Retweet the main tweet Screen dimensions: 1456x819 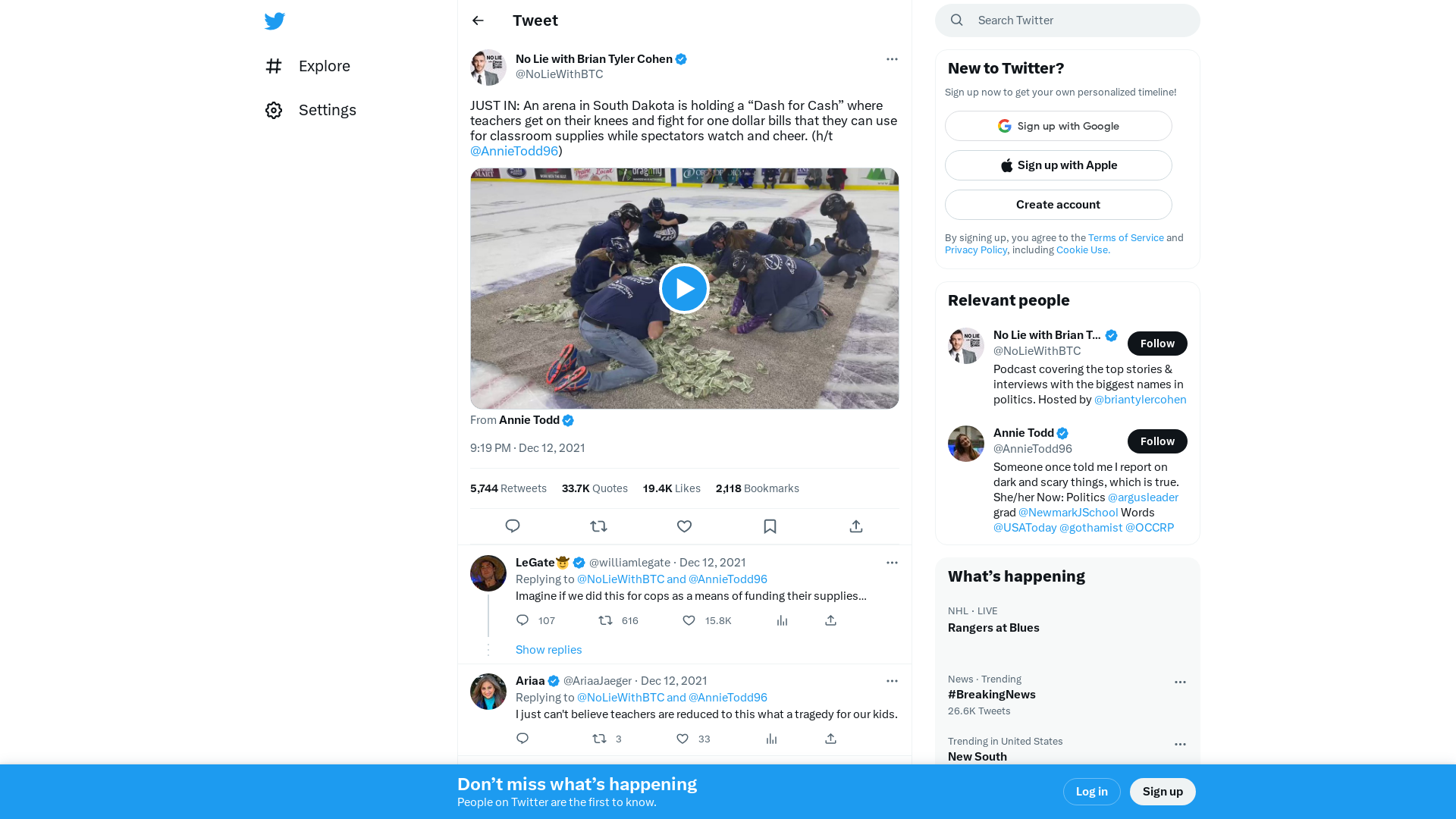click(x=598, y=526)
